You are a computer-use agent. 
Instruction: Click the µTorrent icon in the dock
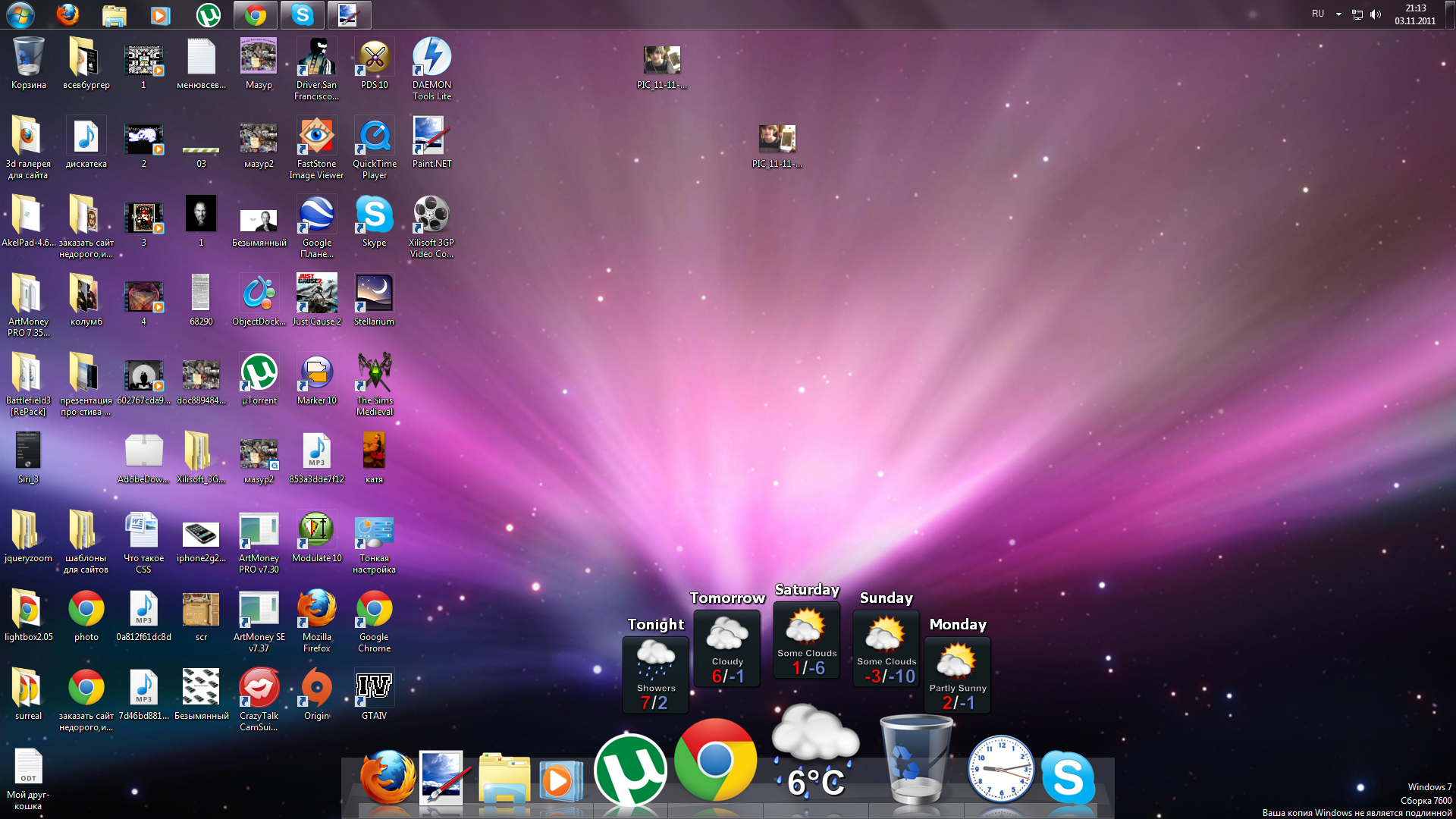[x=629, y=770]
